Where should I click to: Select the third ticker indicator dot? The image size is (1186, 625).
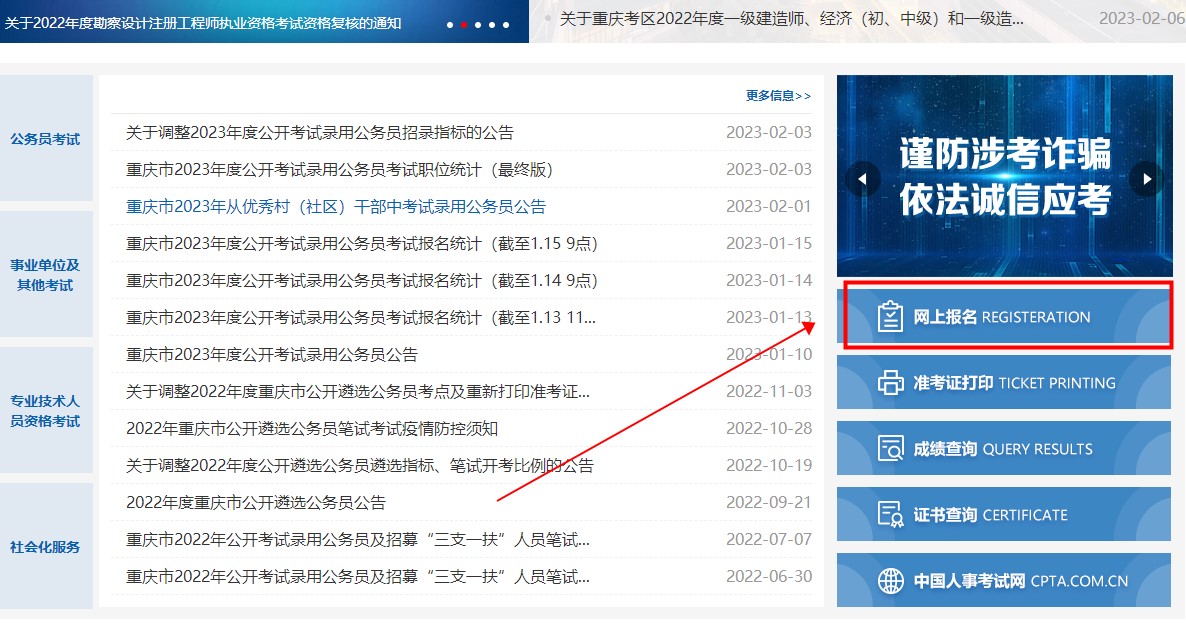click(x=478, y=25)
